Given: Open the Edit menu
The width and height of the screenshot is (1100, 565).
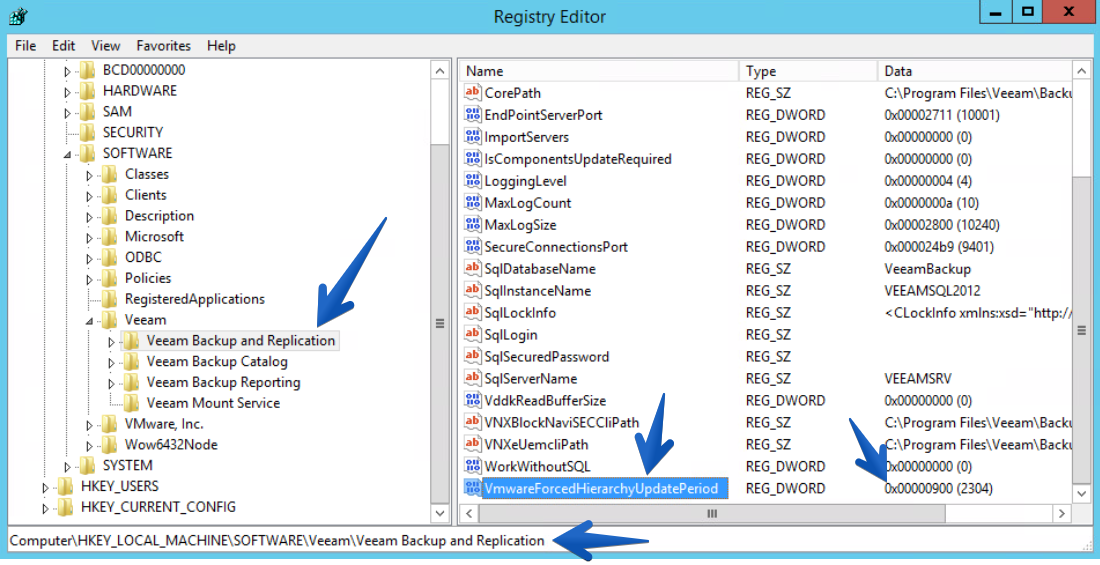Looking at the screenshot, I should point(63,46).
